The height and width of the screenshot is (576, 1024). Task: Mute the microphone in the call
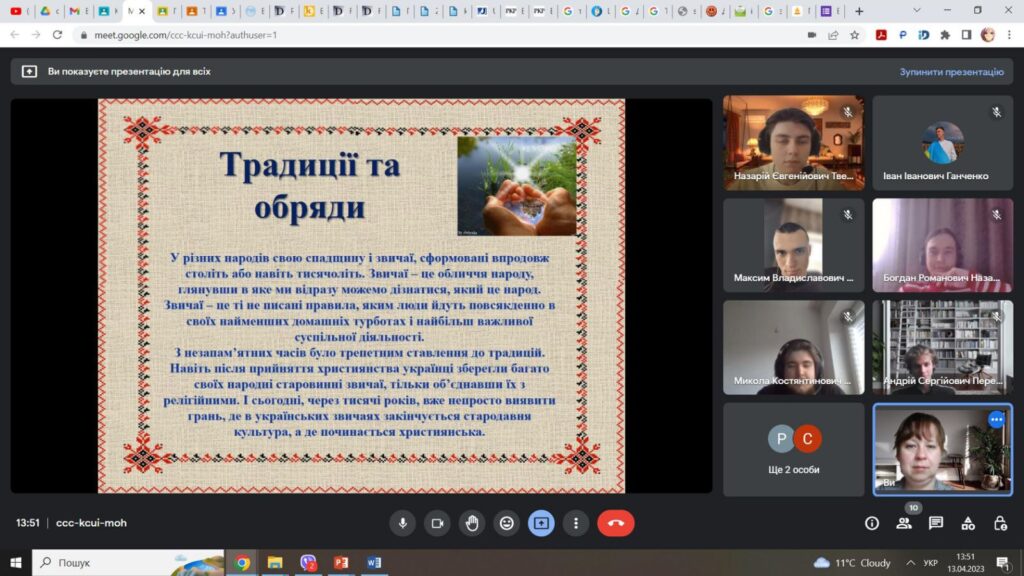tap(403, 523)
